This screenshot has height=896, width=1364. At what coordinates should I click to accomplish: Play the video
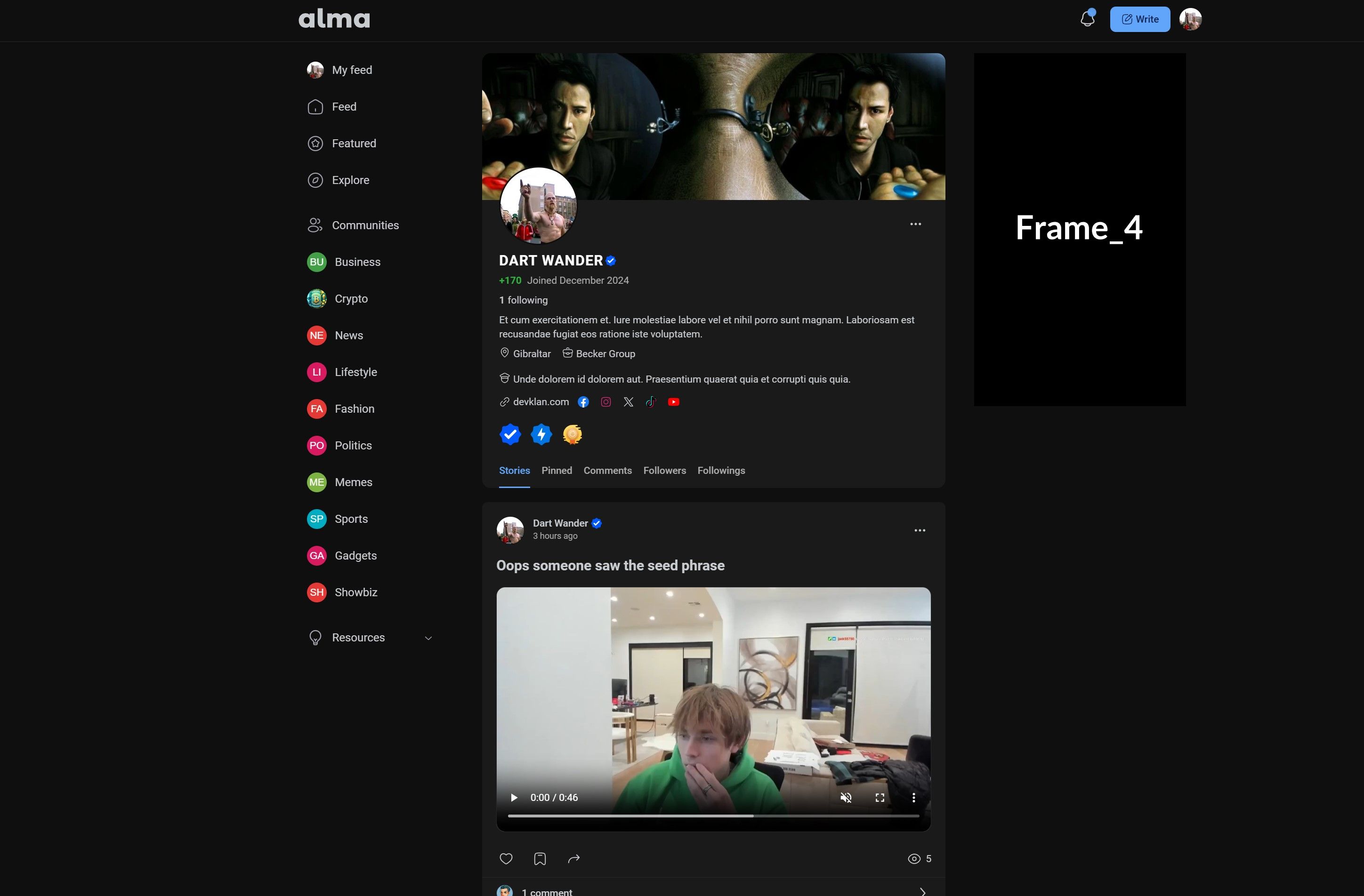[514, 798]
